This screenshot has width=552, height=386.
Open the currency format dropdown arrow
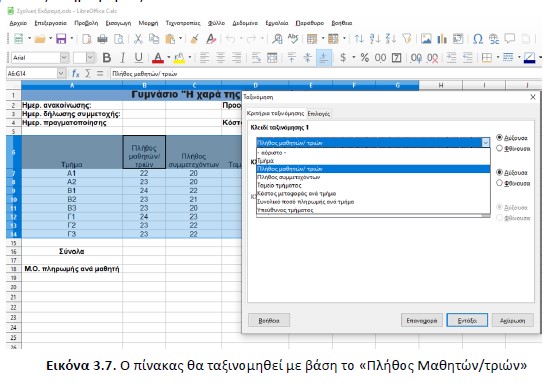click(x=353, y=57)
